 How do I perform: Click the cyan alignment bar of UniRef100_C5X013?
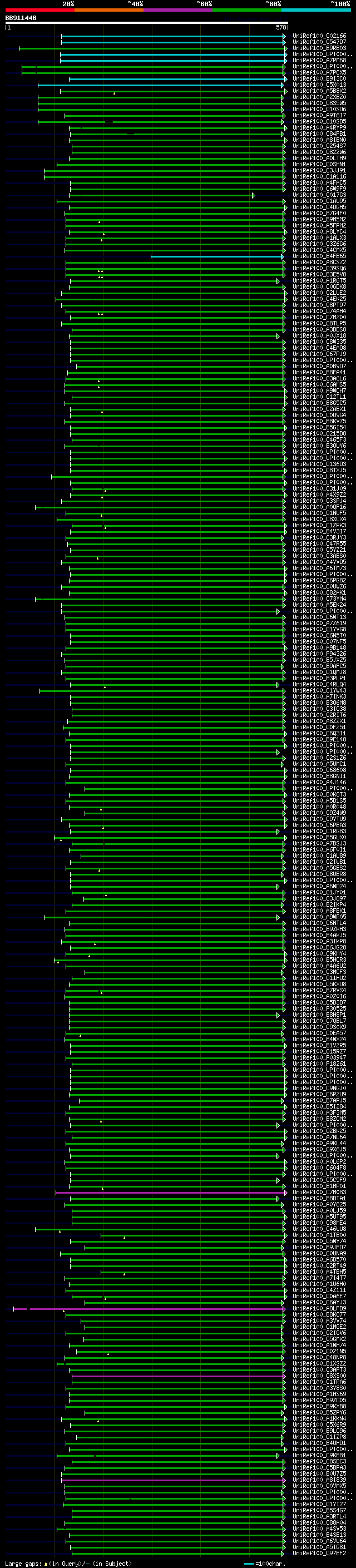[161, 85]
